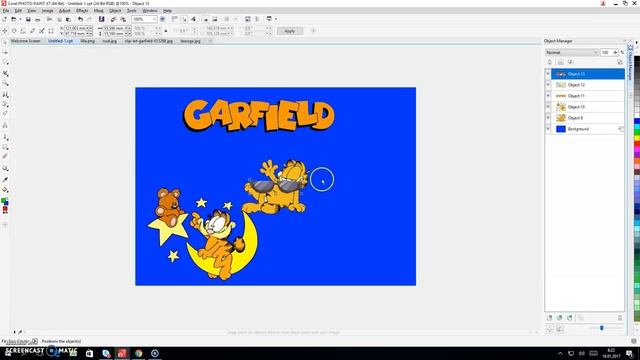Click the Paste icon in toolbar

(x=69, y=19)
